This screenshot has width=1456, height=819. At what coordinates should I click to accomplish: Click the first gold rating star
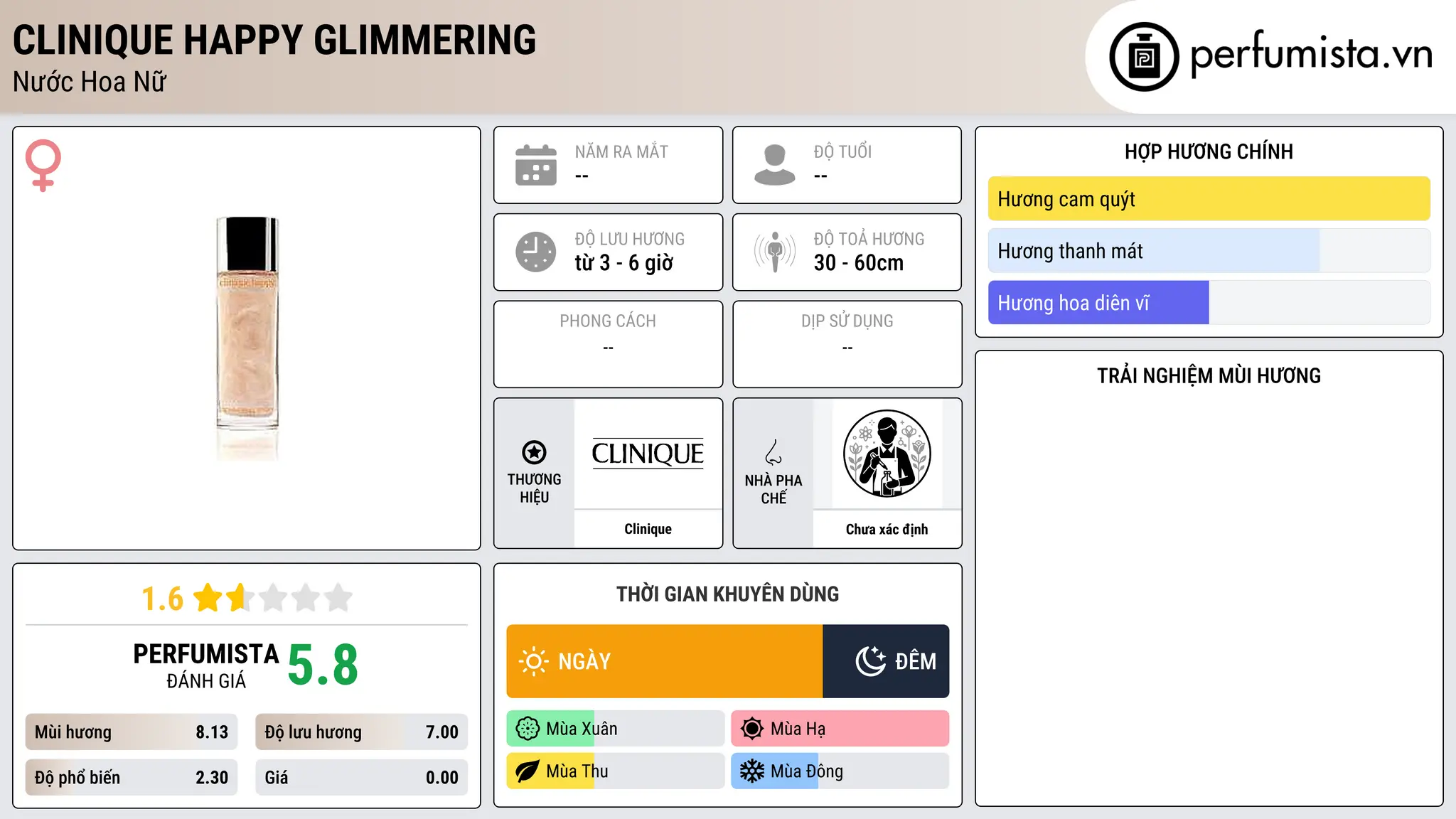point(208,598)
